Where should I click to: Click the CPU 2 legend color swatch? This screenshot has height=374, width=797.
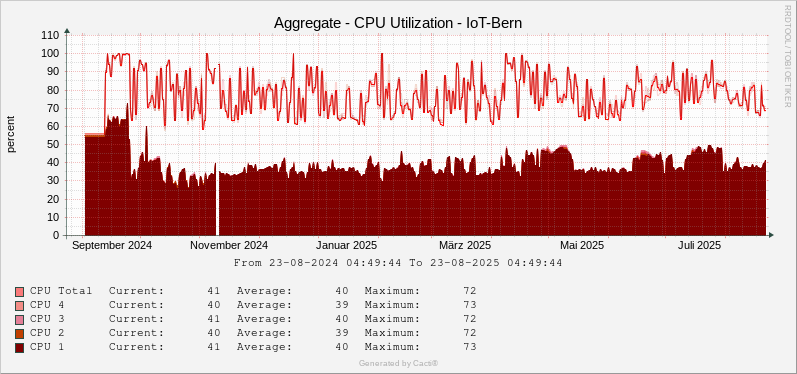click(19, 334)
